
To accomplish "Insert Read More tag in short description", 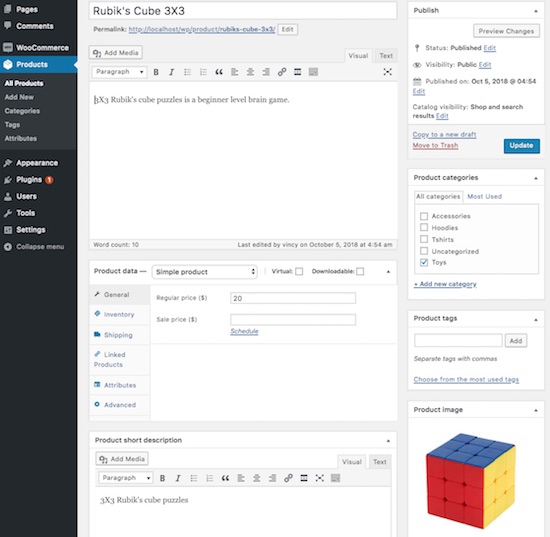I will [x=304, y=478].
